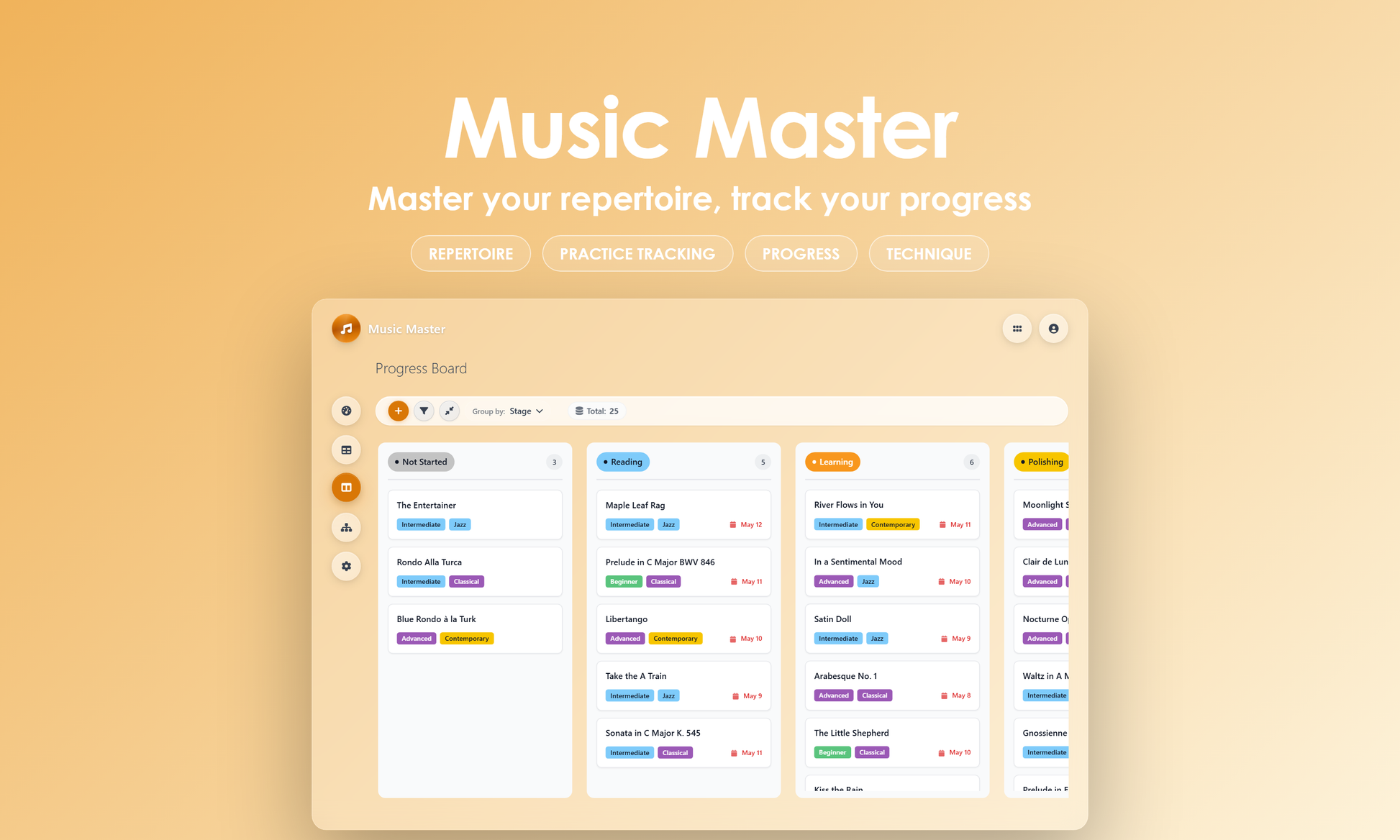Click Jazz tag on The Entertainer
This screenshot has height=840, width=1400.
pyautogui.click(x=460, y=525)
